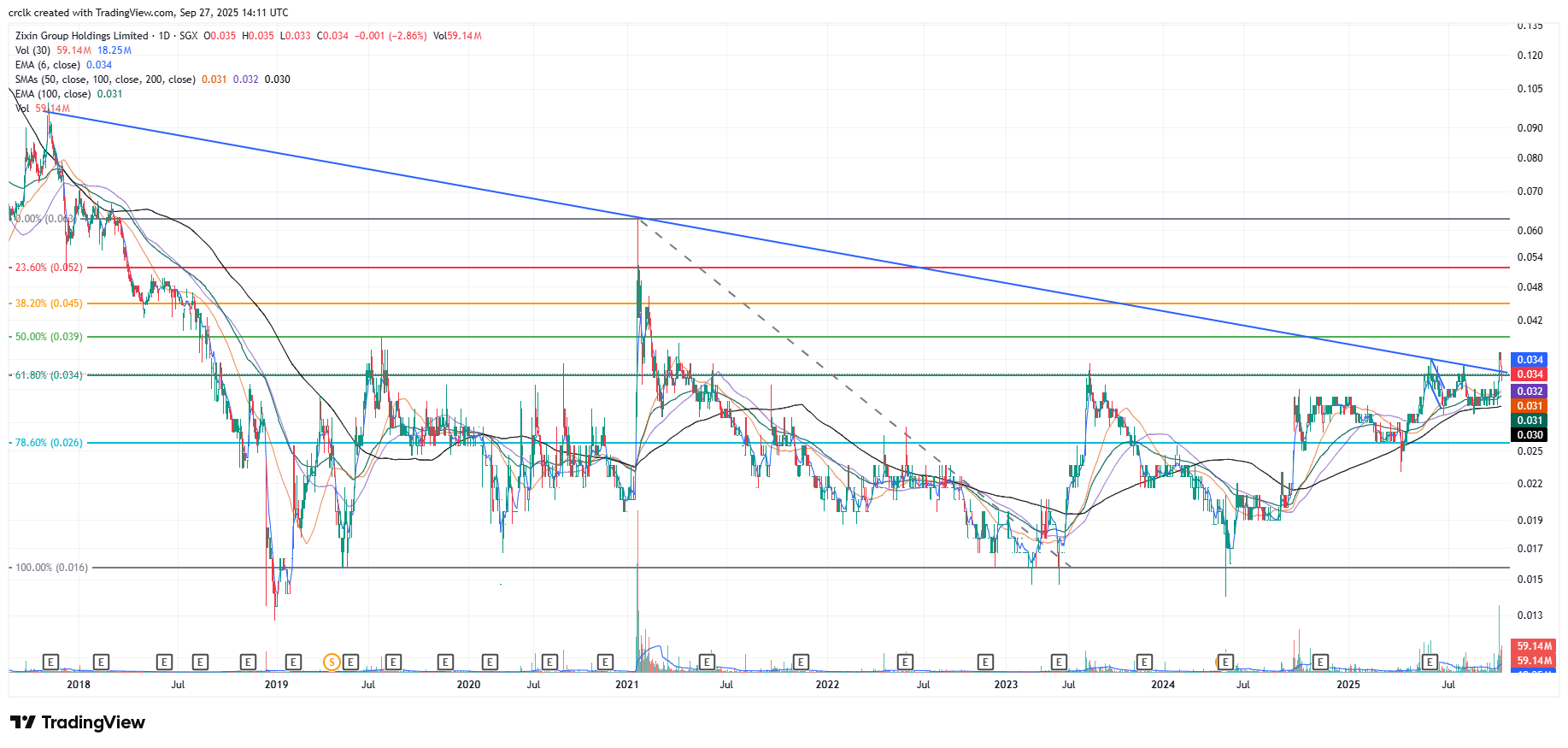Click the 100.00% (0.016) Fibonacci level label
Screen dimensions: 1568x748
(51, 568)
